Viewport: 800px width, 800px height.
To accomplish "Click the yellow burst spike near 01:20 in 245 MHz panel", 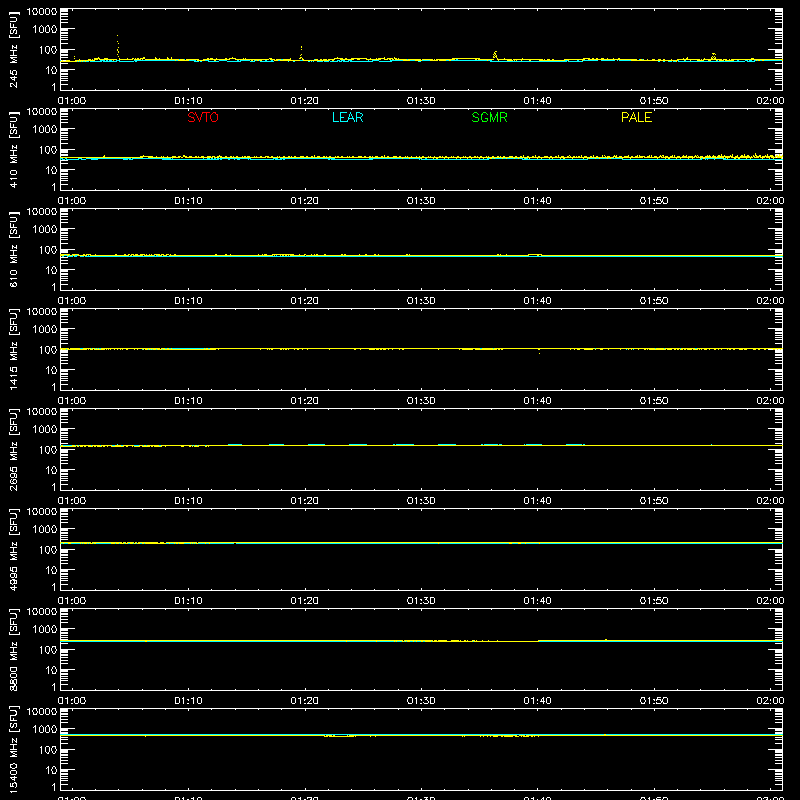I will (x=301, y=53).
